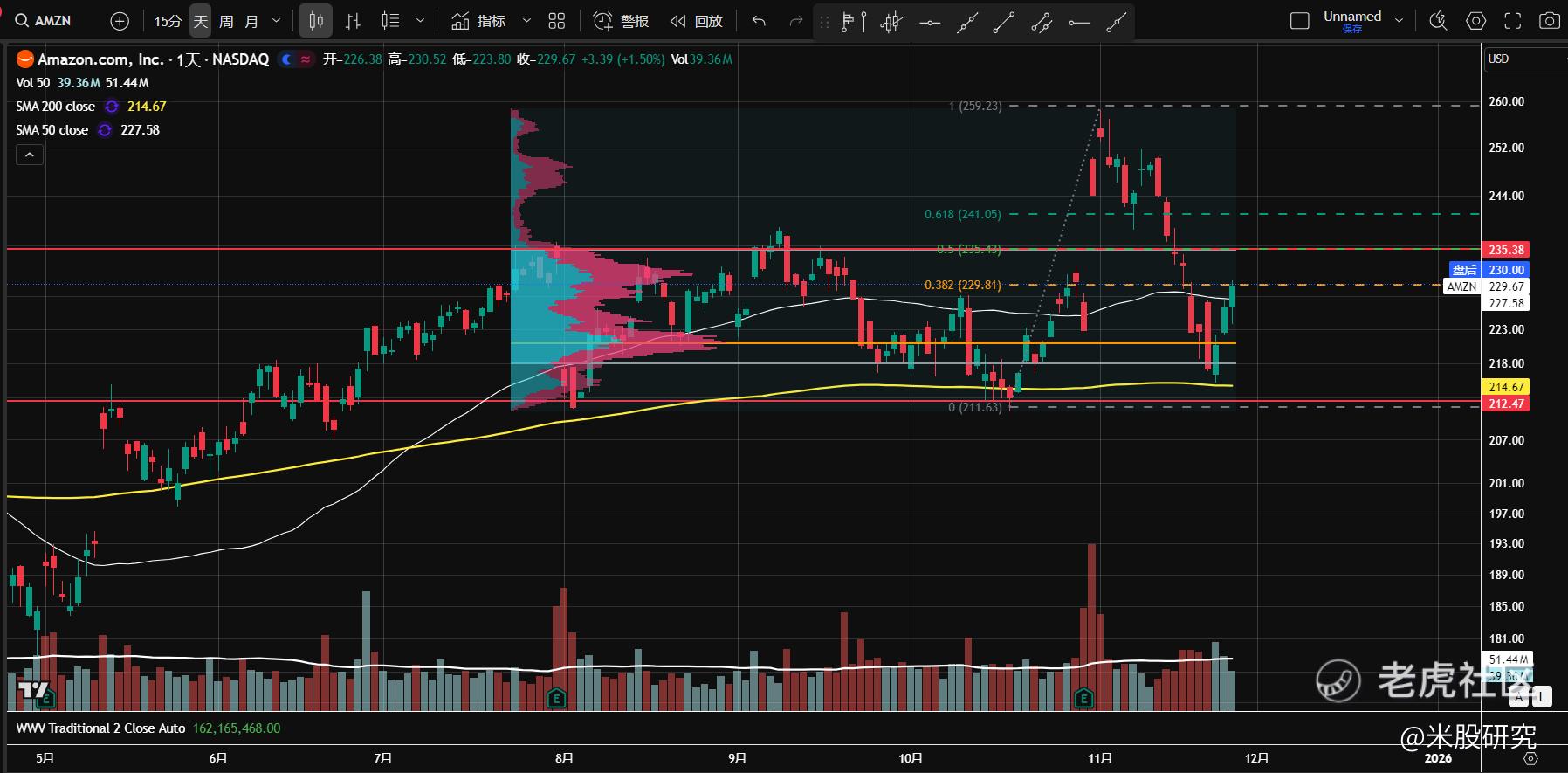Image resolution: width=1568 pixels, height=773 pixels.
Task: Enter fullscreen mode
Action: pyautogui.click(x=1513, y=21)
